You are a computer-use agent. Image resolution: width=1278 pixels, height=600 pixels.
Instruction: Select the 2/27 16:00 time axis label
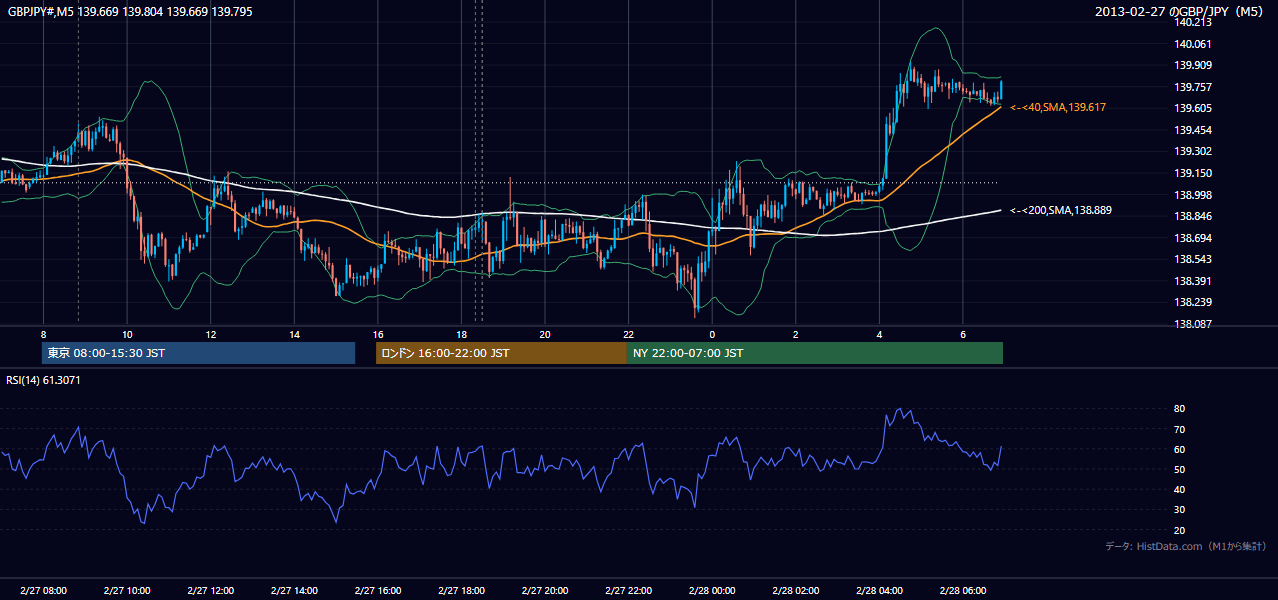[377, 591]
